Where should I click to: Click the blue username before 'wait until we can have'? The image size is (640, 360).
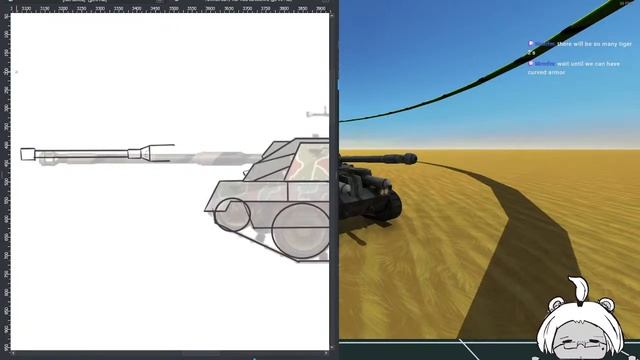pos(544,64)
